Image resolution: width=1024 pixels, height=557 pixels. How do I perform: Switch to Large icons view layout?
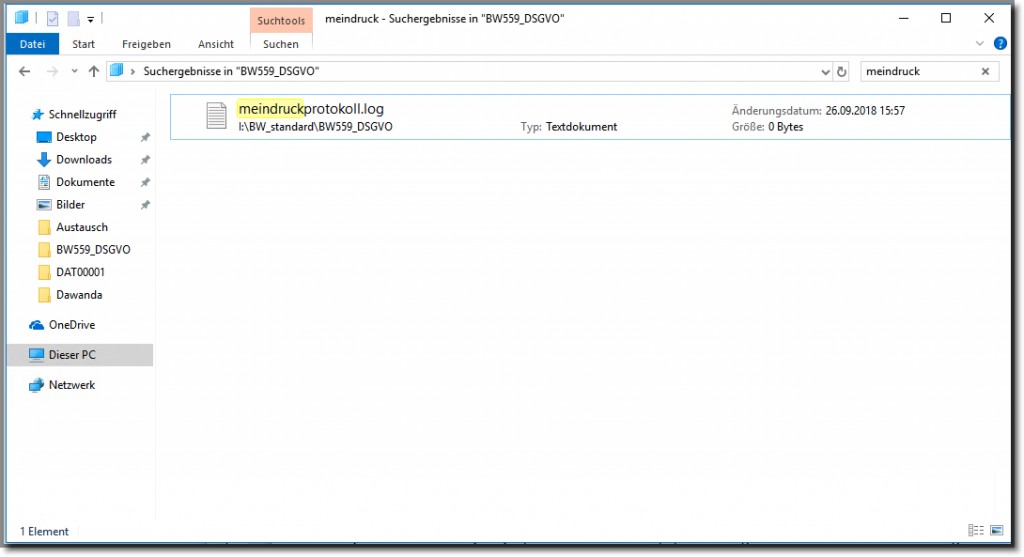coord(995,530)
